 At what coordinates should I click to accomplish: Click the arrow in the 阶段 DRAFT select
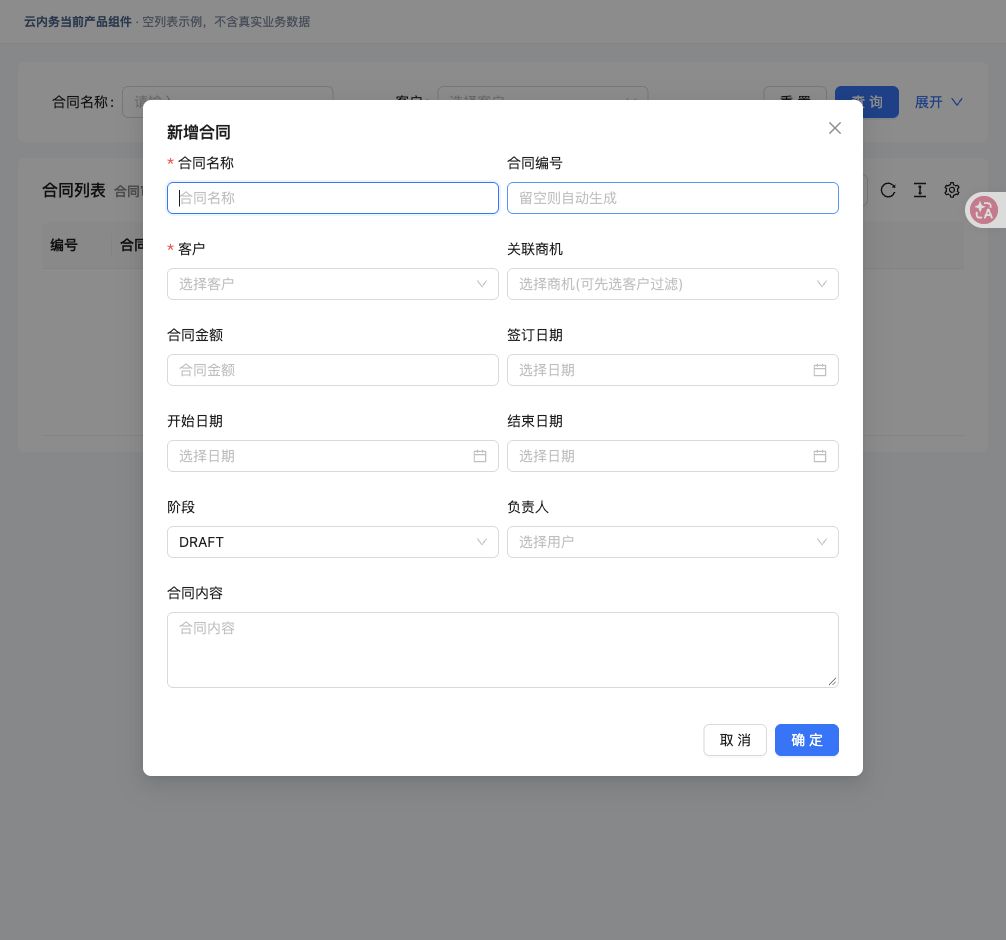[481, 542]
